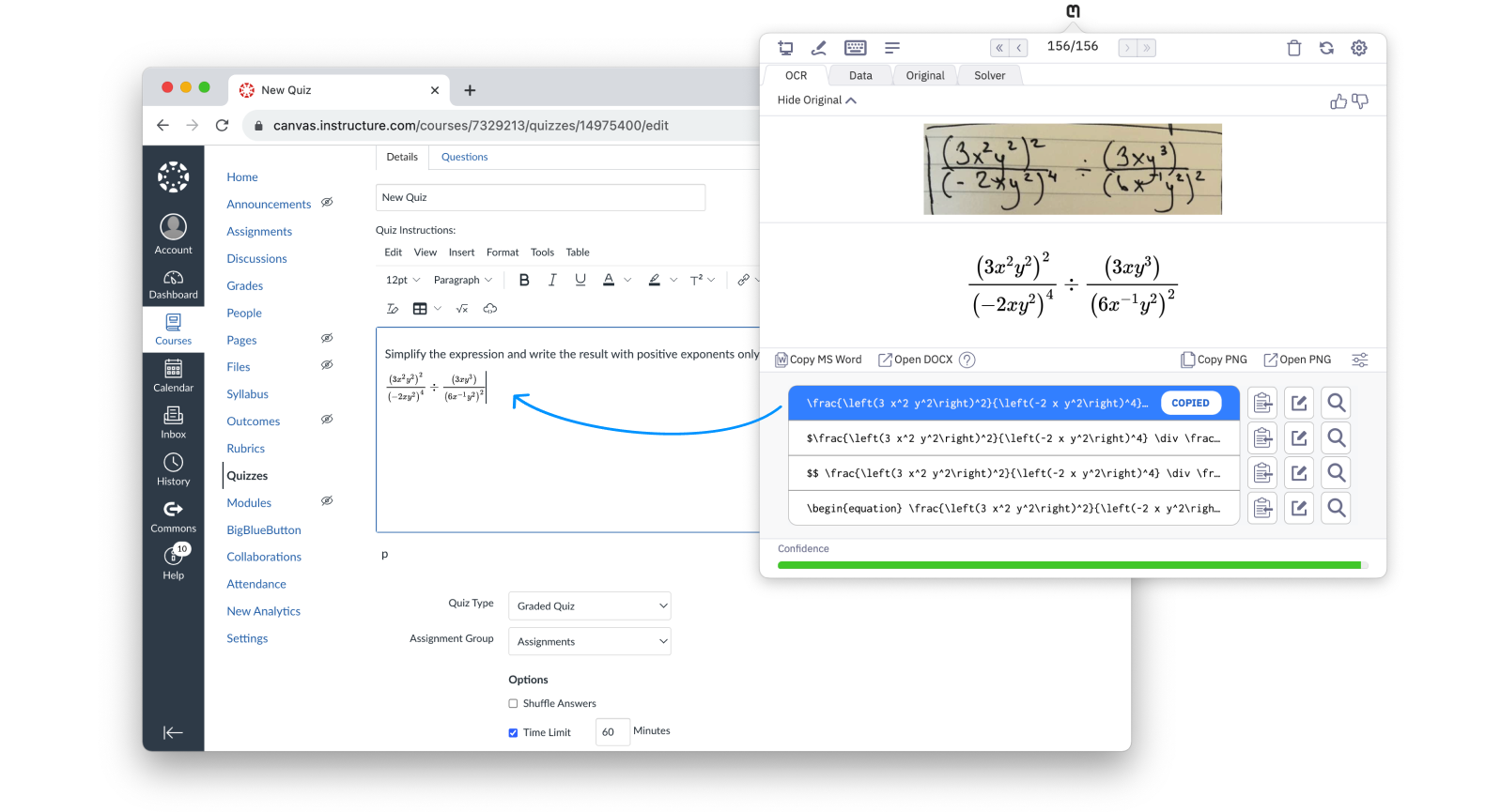Collapse Hide Original section
The height and width of the screenshot is (812, 1501).
pyautogui.click(x=816, y=100)
